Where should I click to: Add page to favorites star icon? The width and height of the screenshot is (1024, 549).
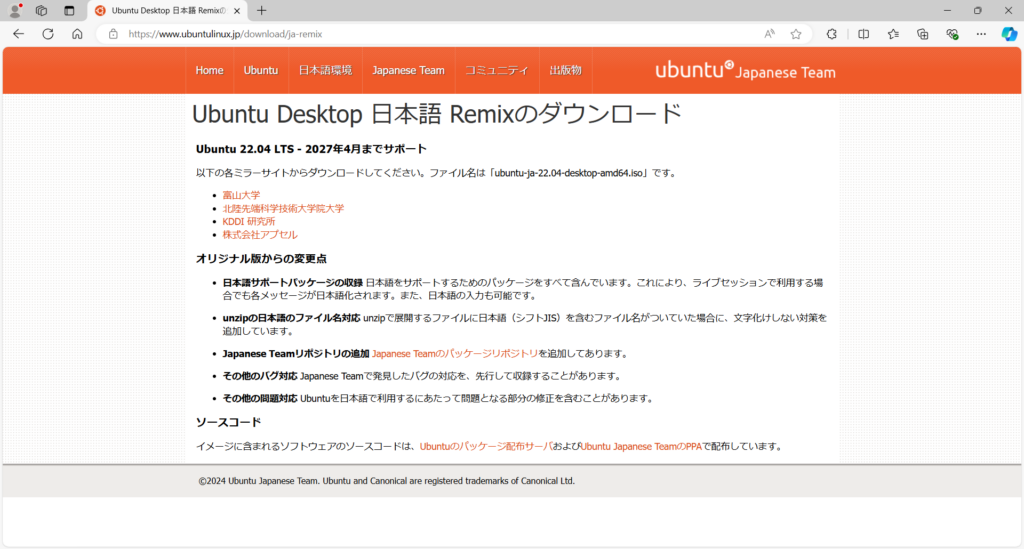click(x=795, y=34)
